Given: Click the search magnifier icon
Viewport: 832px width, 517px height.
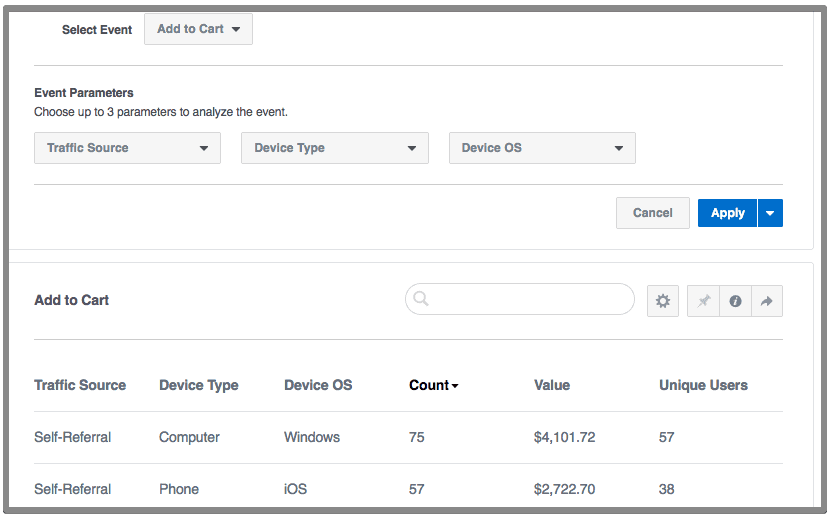Looking at the screenshot, I should point(421,299).
